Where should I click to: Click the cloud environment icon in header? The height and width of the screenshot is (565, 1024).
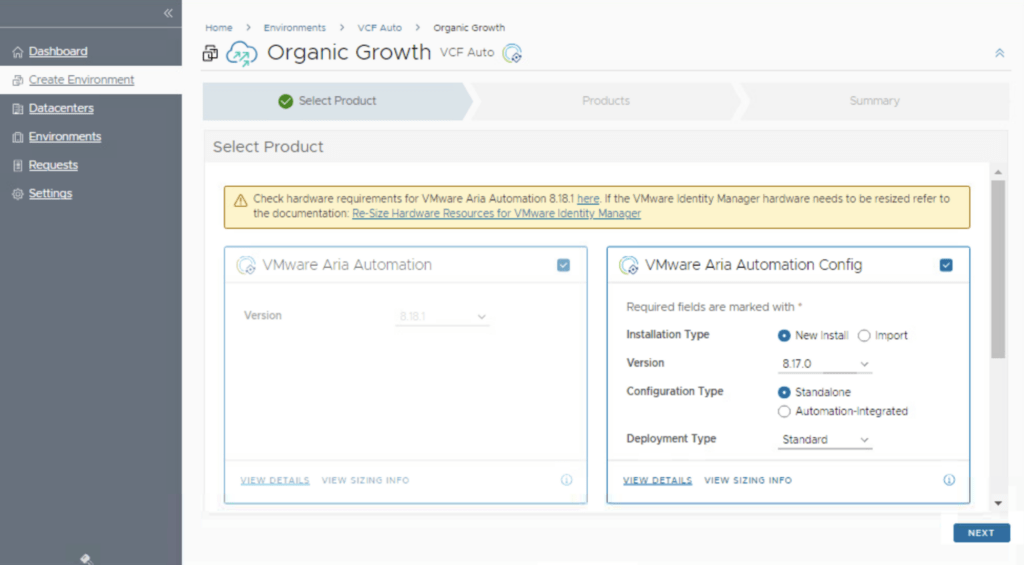click(241, 54)
